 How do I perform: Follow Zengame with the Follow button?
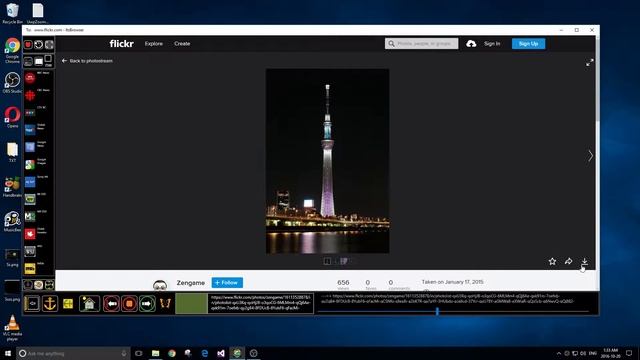coord(227,282)
